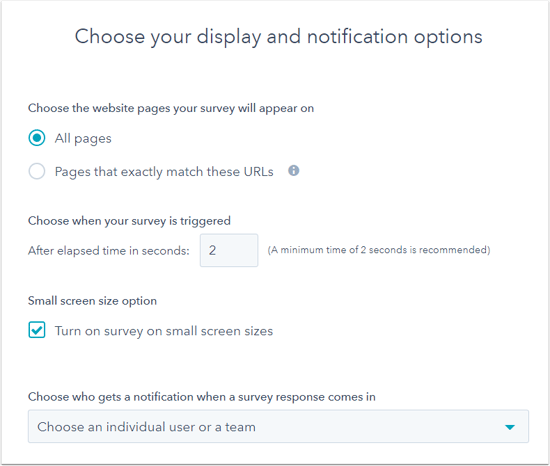Click the info icon beside the URLs option

[294, 171]
